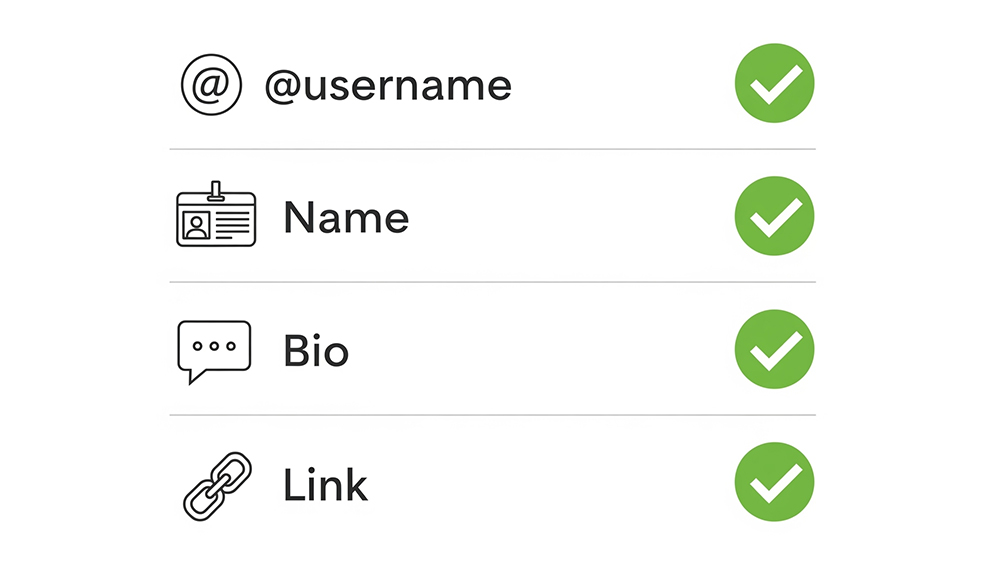The width and height of the screenshot is (1000, 562).
Task: Uncheck the green checkmark for Bio
Action: tap(775, 350)
